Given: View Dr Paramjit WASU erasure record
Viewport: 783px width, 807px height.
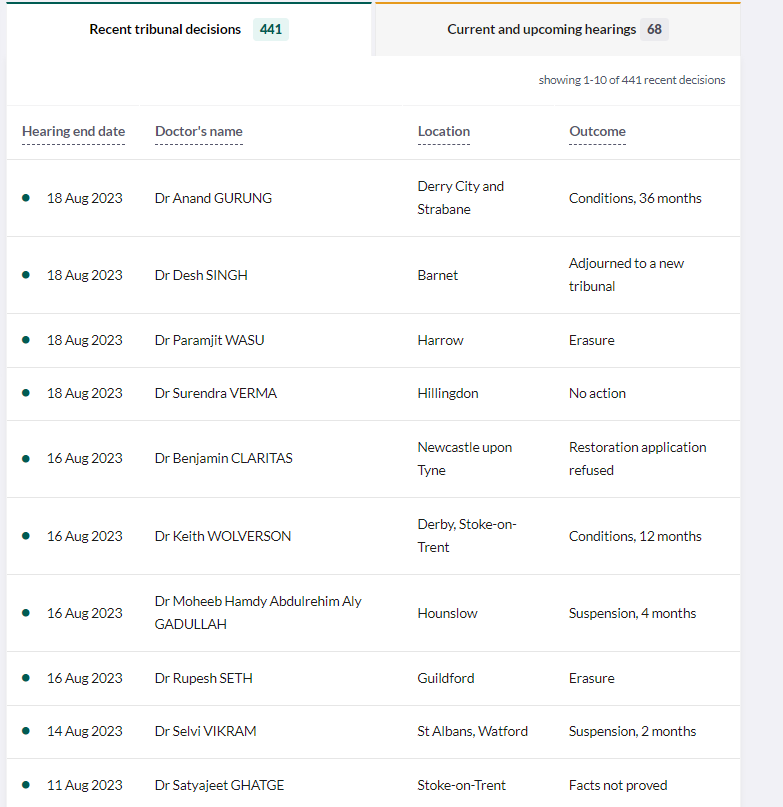Looking at the screenshot, I should pyautogui.click(x=209, y=340).
